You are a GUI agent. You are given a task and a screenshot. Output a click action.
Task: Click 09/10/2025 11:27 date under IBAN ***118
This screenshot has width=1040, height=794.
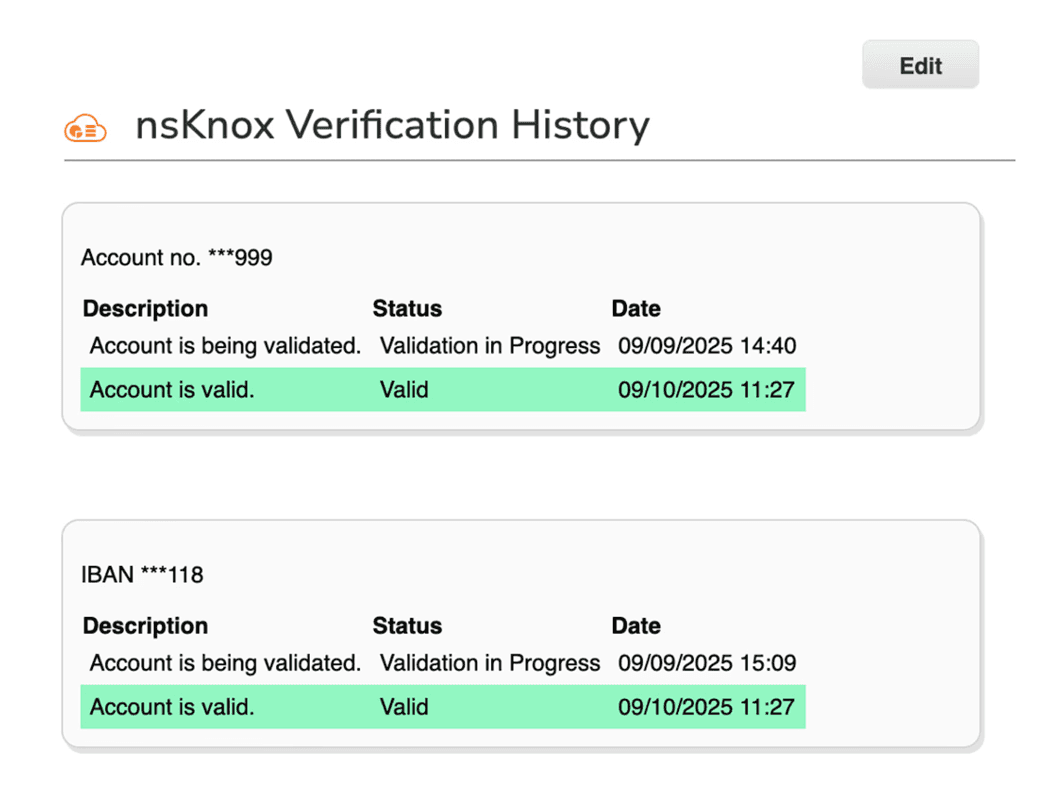pos(706,706)
